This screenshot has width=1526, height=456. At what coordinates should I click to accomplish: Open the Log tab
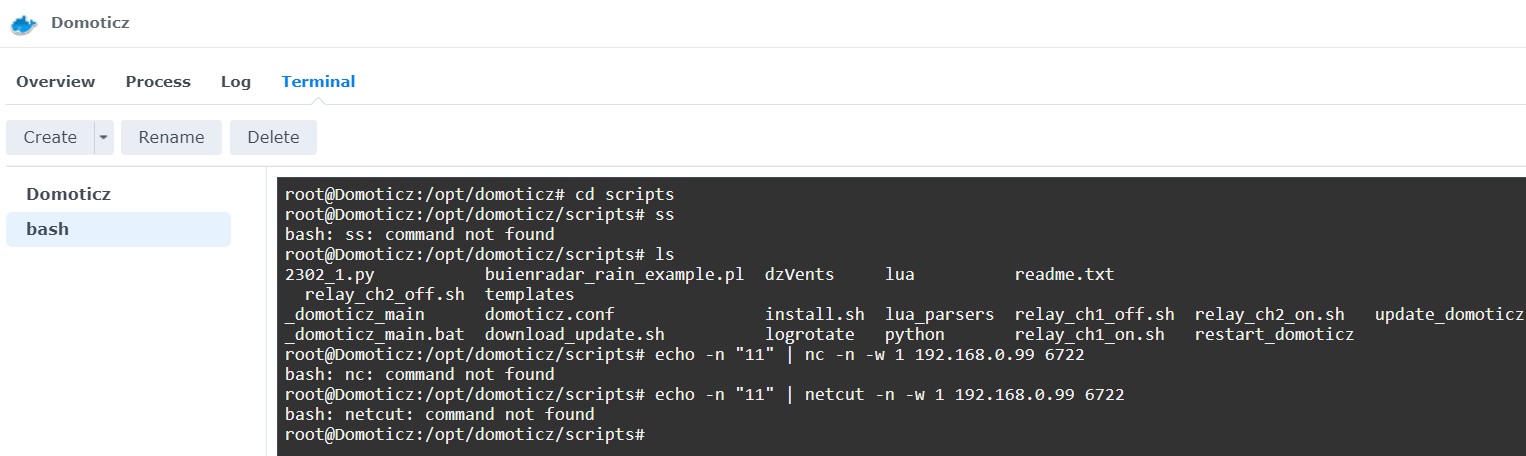[236, 82]
